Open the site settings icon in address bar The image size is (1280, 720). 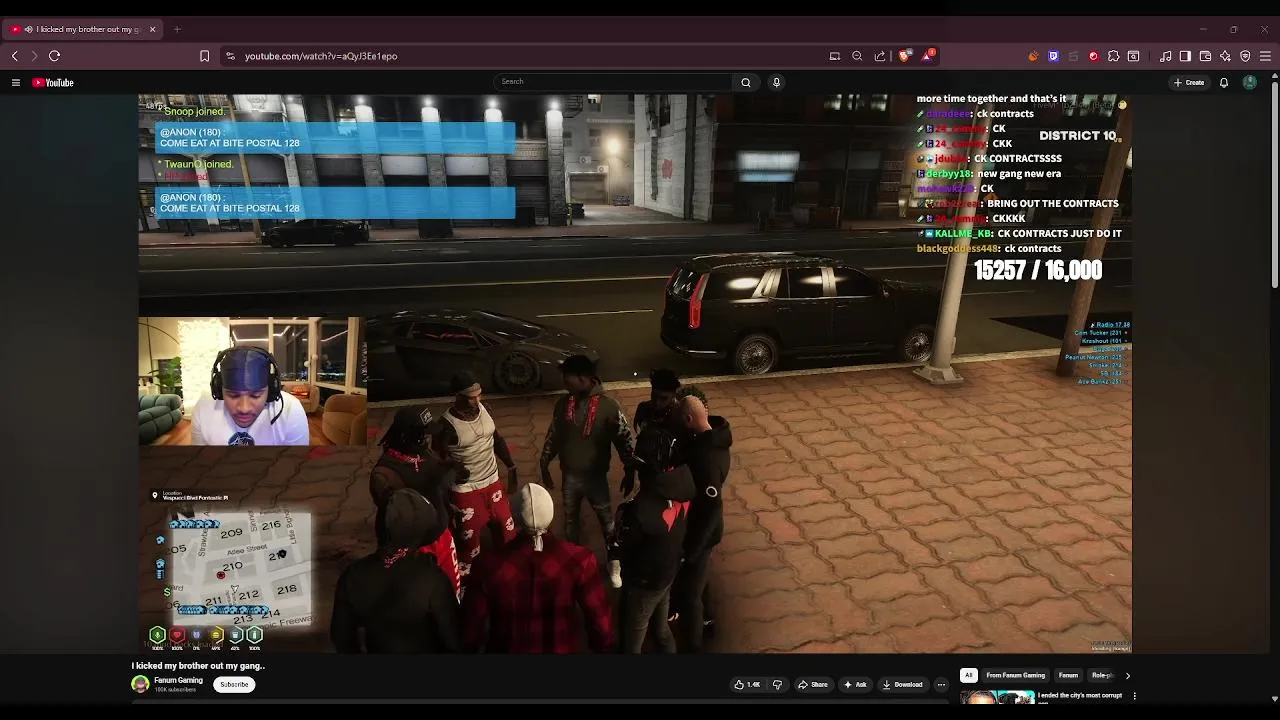pyautogui.click(x=231, y=56)
